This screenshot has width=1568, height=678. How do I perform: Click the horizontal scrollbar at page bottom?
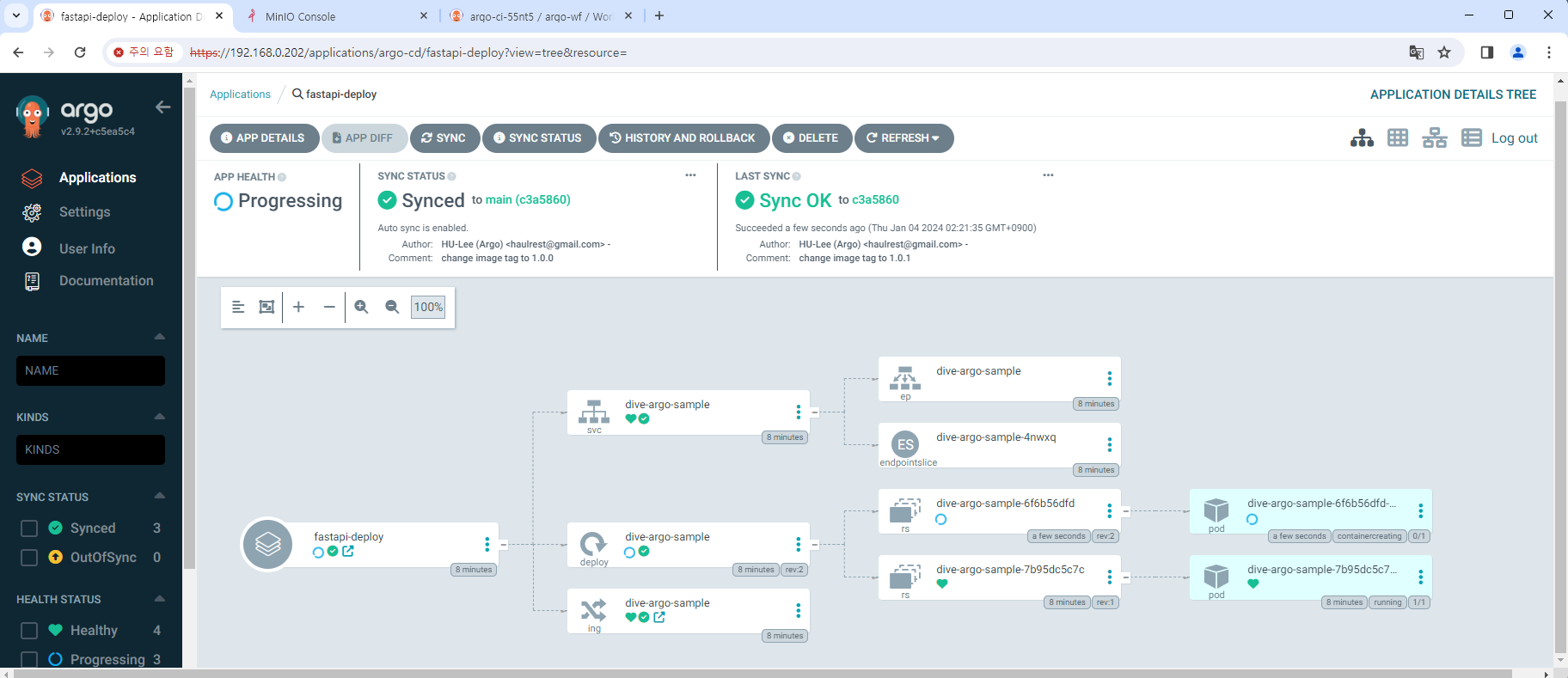763,673
